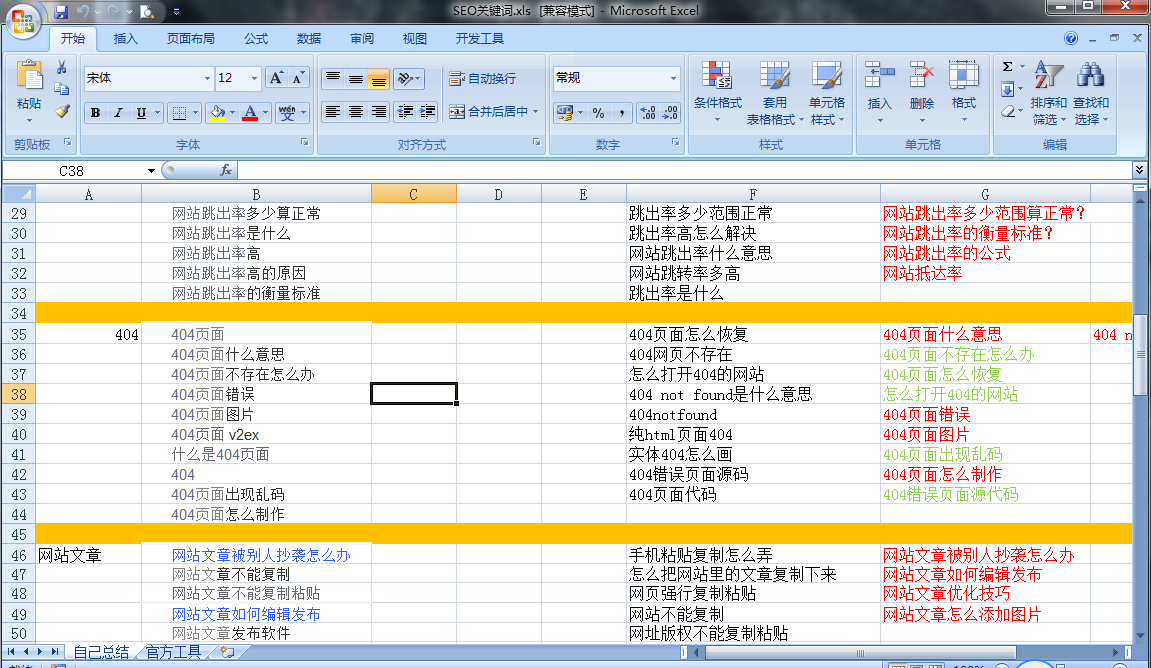Image resolution: width=1151 pixels, height=668 pixels.
Task: Switch to the 官方工具 sheet tab
Action: (x=173, y=652)
